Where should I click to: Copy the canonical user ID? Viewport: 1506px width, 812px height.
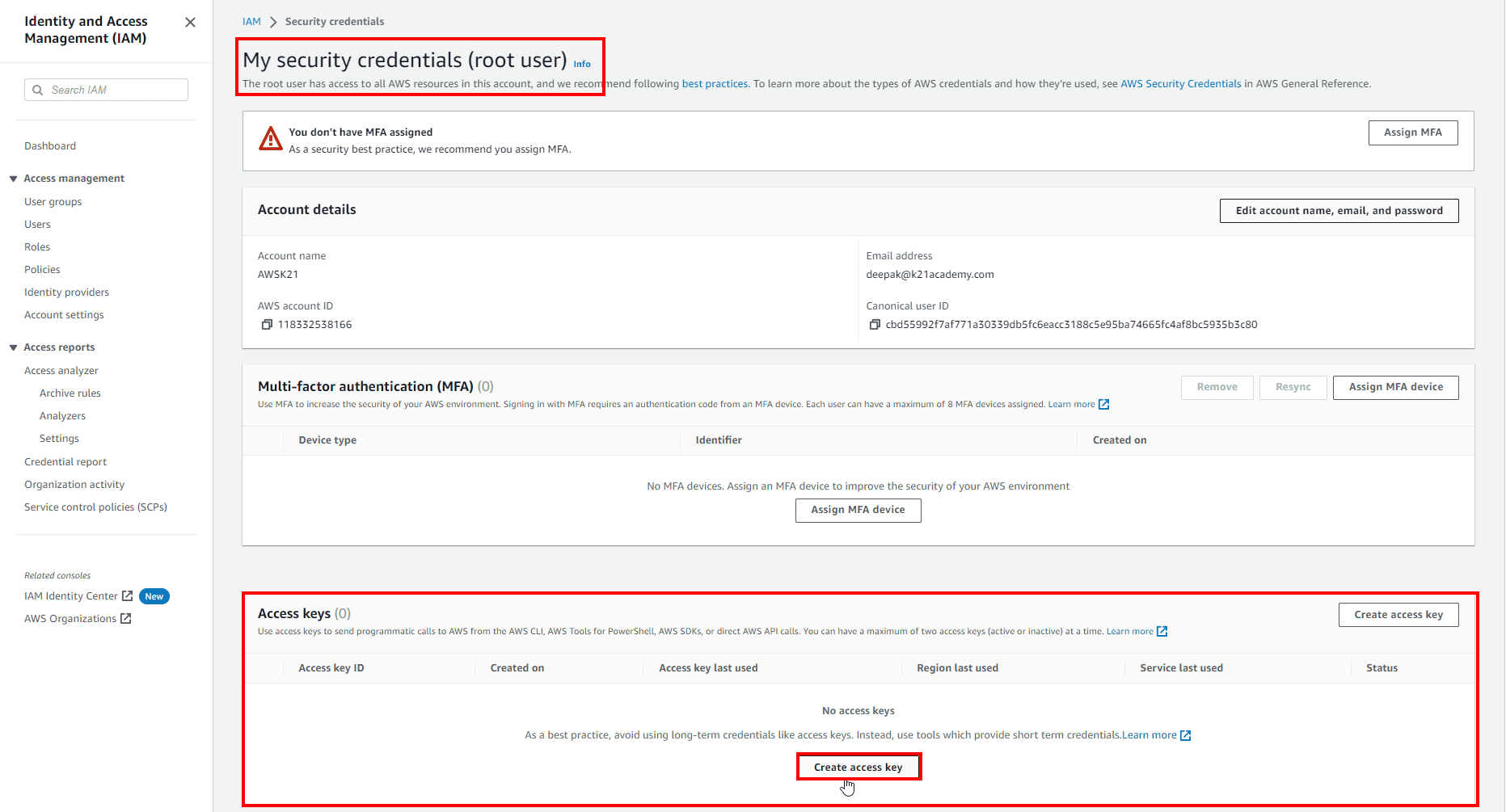click(x=874, y=325)
